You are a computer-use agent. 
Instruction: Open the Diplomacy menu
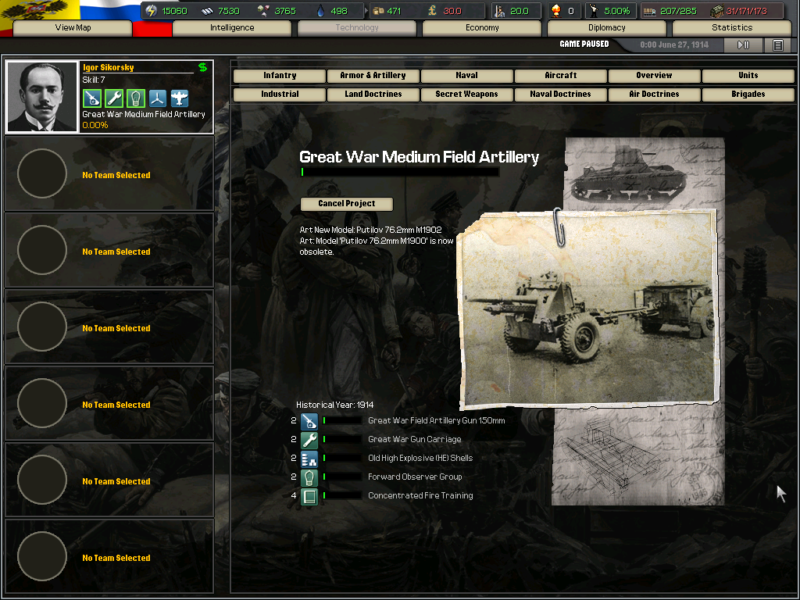tap(607, 28)
